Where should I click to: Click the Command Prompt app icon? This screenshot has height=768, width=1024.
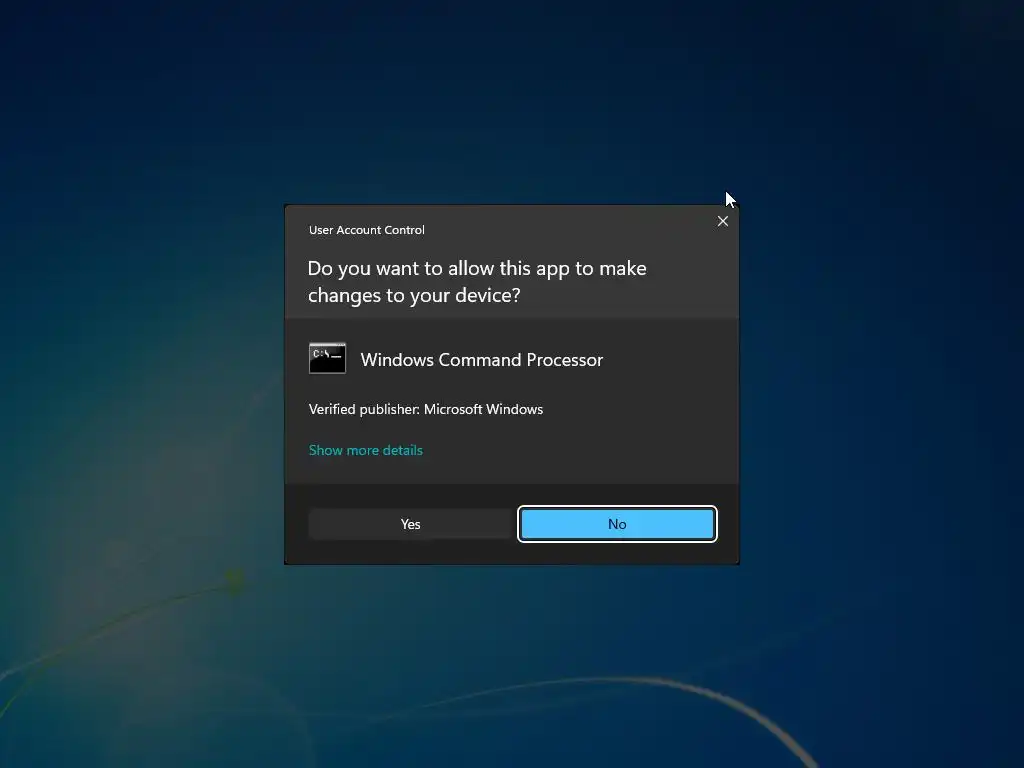327,359
